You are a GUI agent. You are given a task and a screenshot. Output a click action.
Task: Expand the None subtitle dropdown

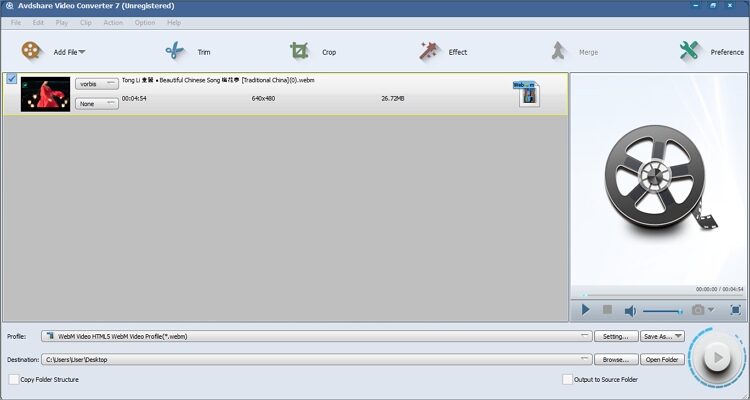(x=97, y=103)
